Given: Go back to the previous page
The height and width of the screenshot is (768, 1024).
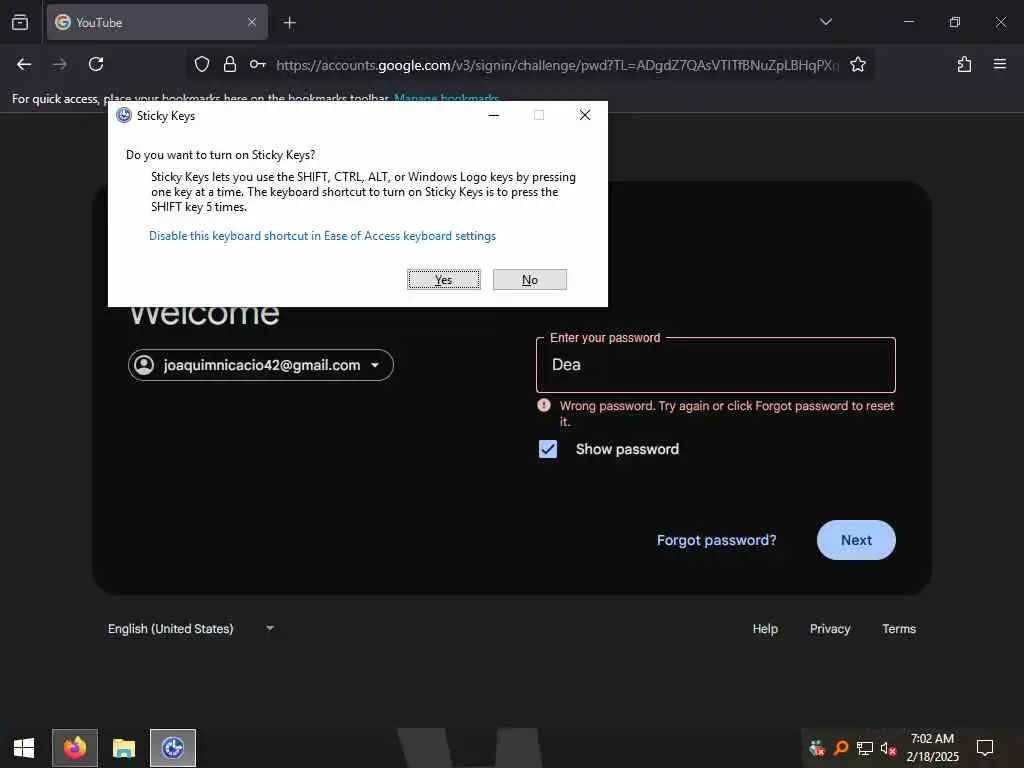Looking at the screenshot, I should click(24, 64).
